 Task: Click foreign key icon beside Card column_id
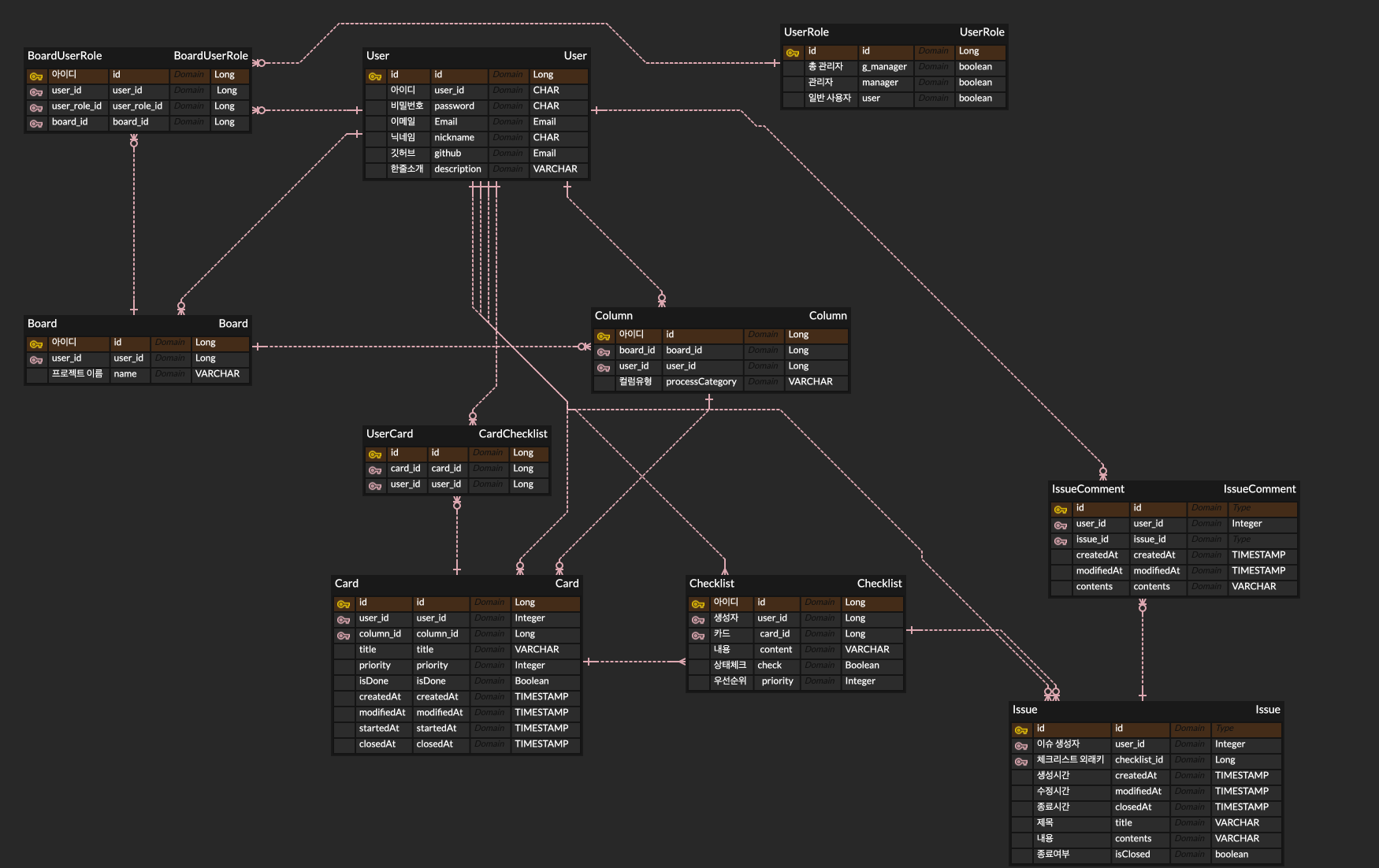pos(344,636)
